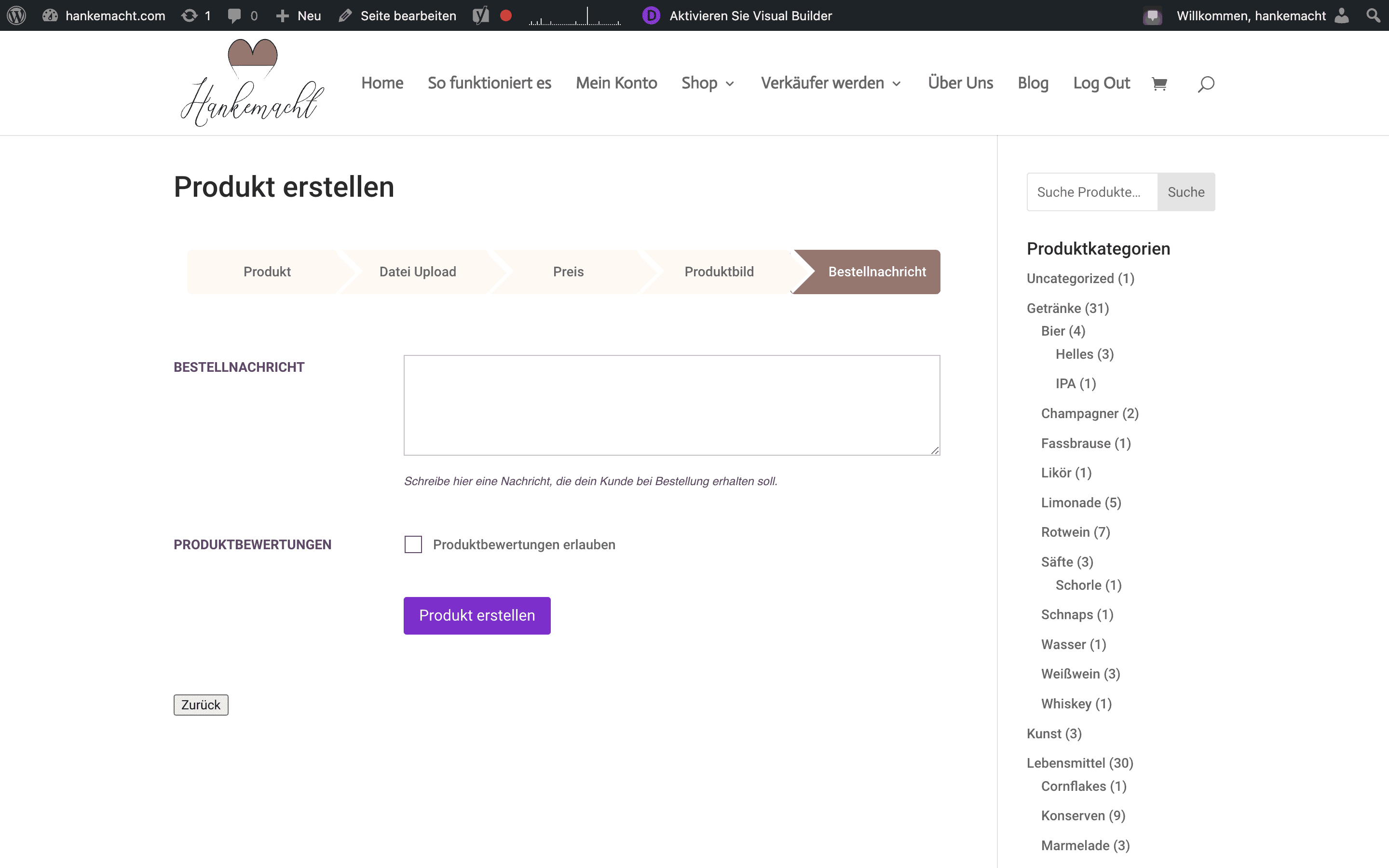The width and height of the screenshot is (1389, 868).
Task: Open the IPA (1) category
Action: (1076, 383)
